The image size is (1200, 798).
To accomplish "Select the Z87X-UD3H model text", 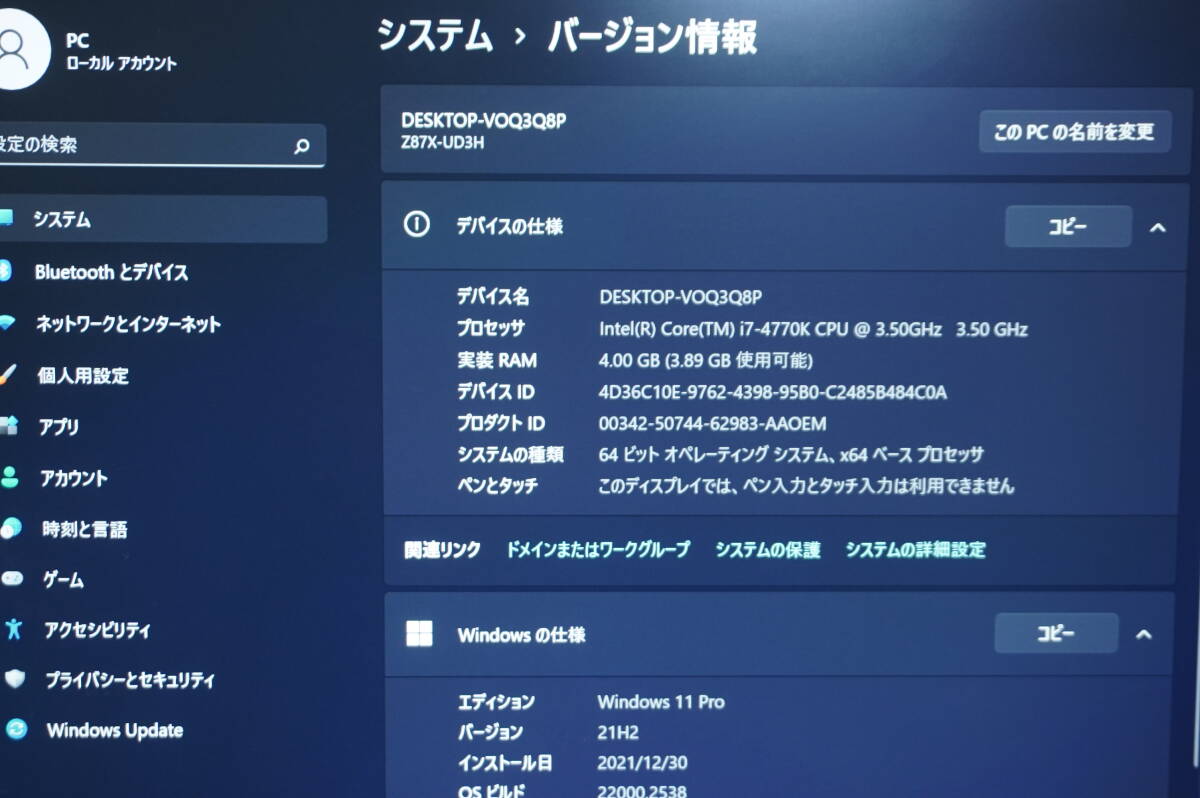I will tap(443, 142).
